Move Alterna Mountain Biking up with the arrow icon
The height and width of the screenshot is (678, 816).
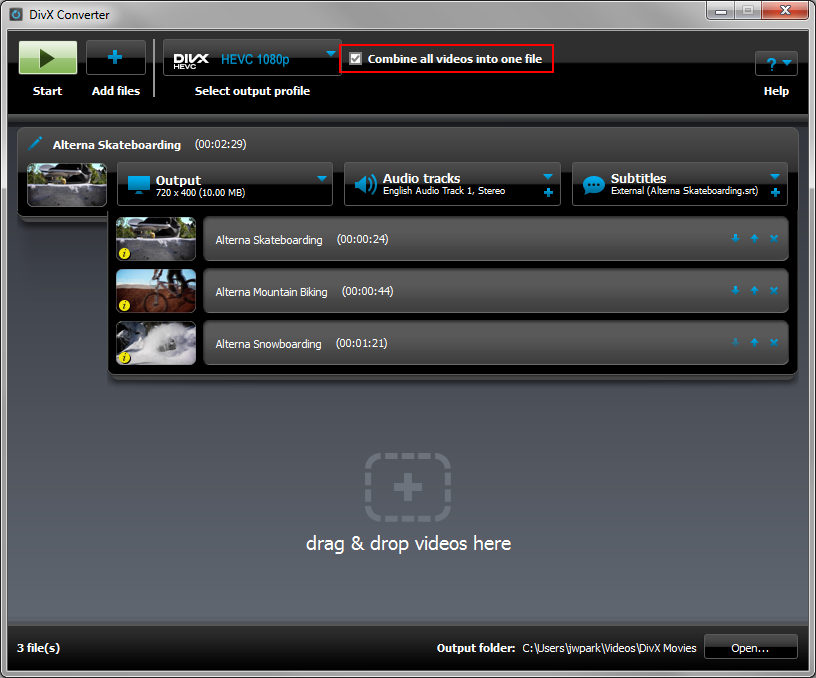pos(754,290)
